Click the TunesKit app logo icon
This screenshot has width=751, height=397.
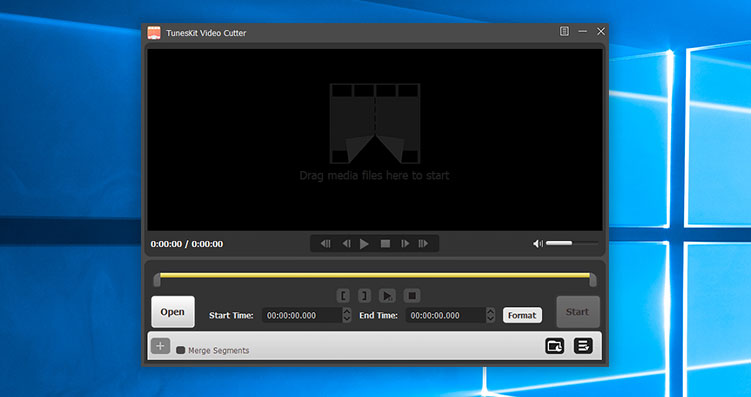(154, 33)
